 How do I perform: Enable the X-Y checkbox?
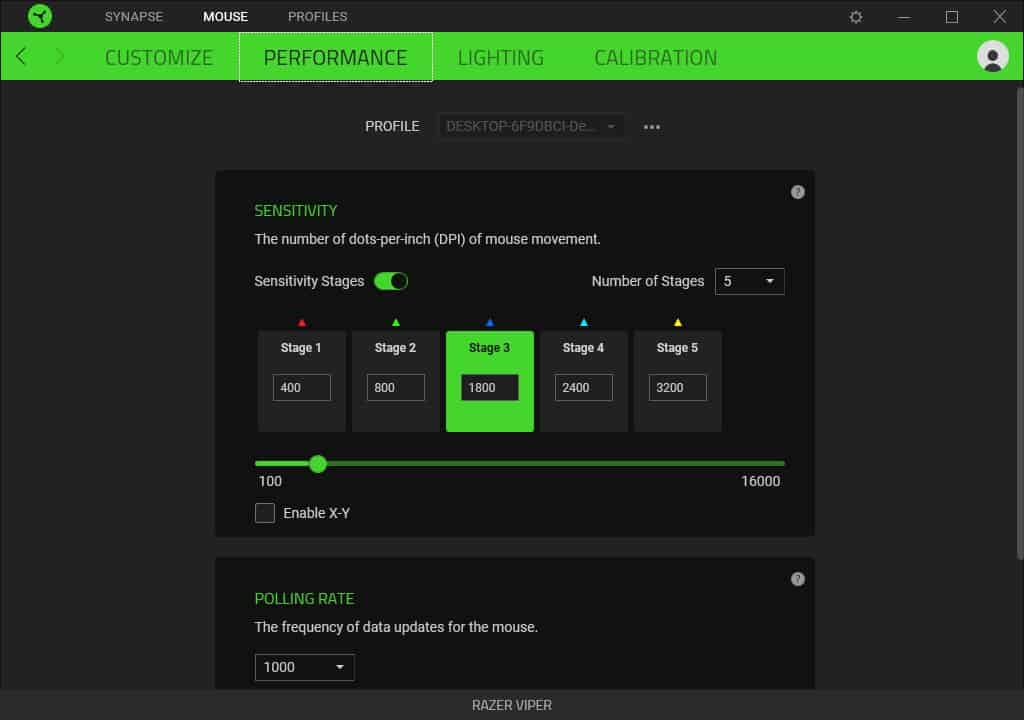pyautogui.click(x=265, y=513)
